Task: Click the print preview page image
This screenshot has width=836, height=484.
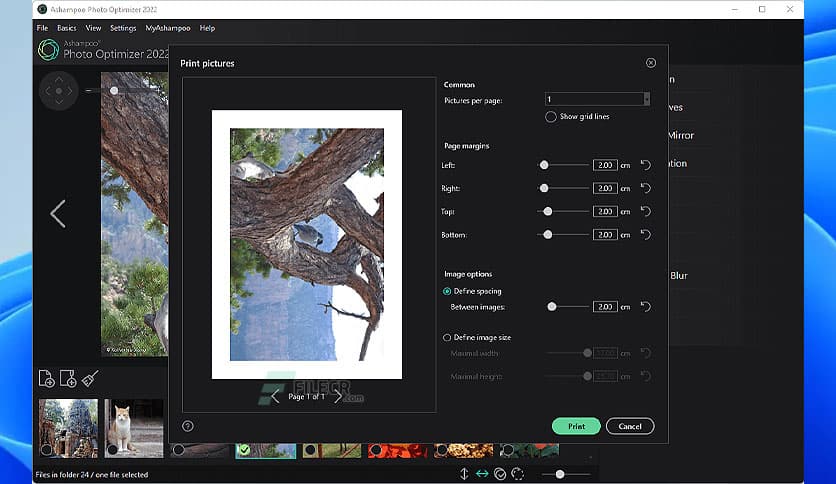Action: coord(307,244)
